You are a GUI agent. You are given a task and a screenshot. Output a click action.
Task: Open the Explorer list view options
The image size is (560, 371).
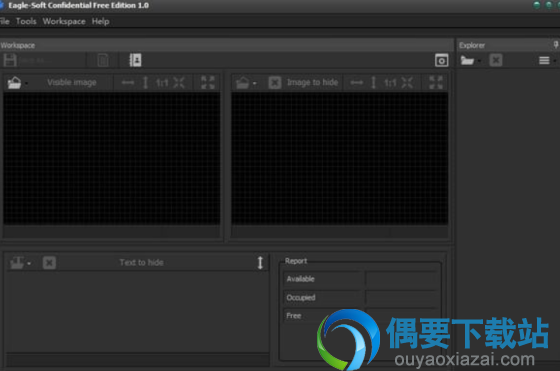(544, 60)
